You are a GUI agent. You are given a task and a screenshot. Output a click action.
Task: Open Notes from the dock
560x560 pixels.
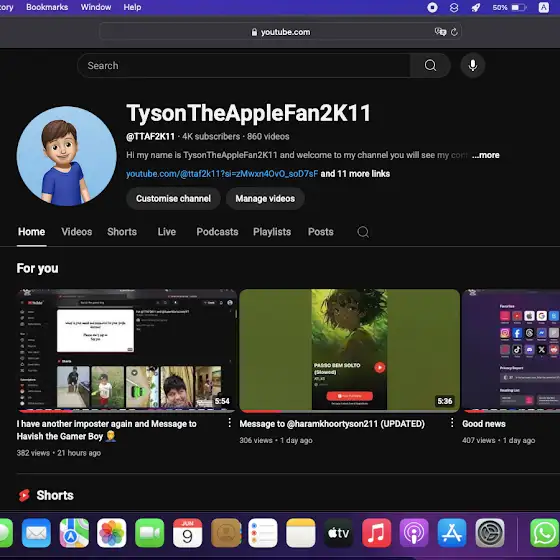301,533
